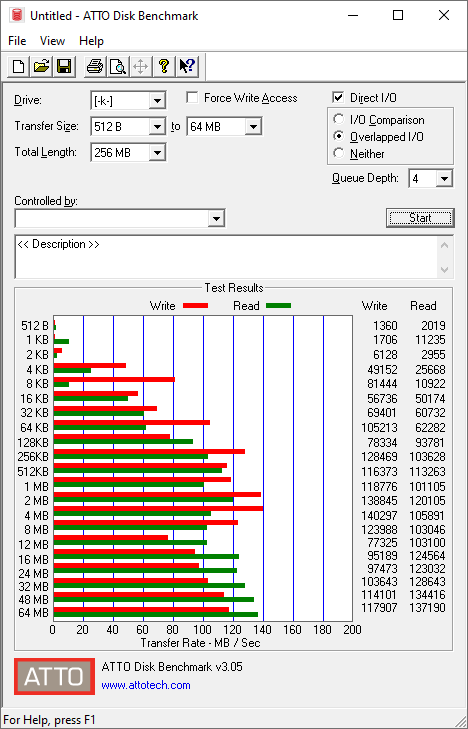
Task: Click the status bar 'For Help, press F1'
Action: coord(49,720)
